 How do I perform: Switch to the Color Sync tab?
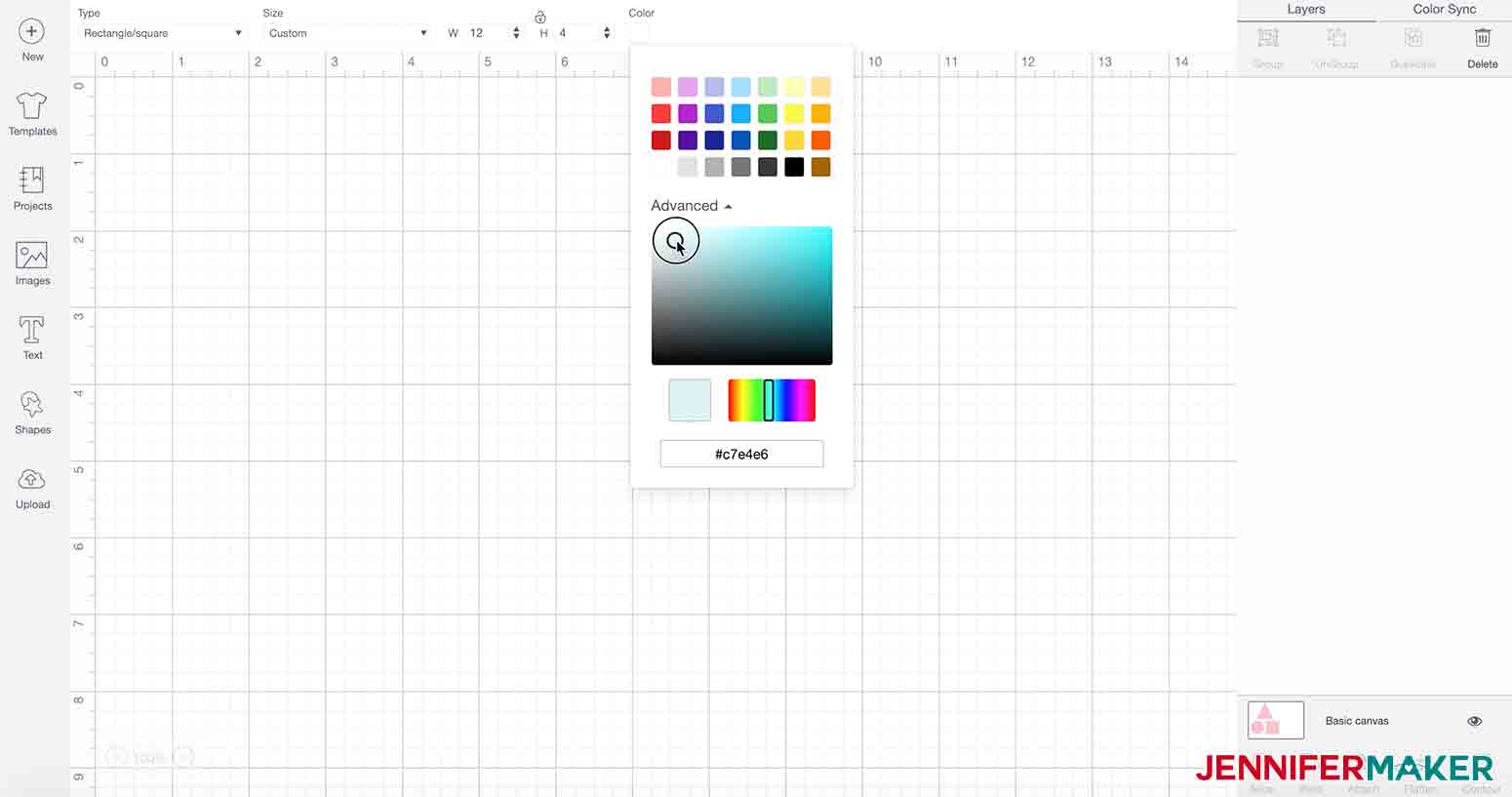coord(1444,10)
